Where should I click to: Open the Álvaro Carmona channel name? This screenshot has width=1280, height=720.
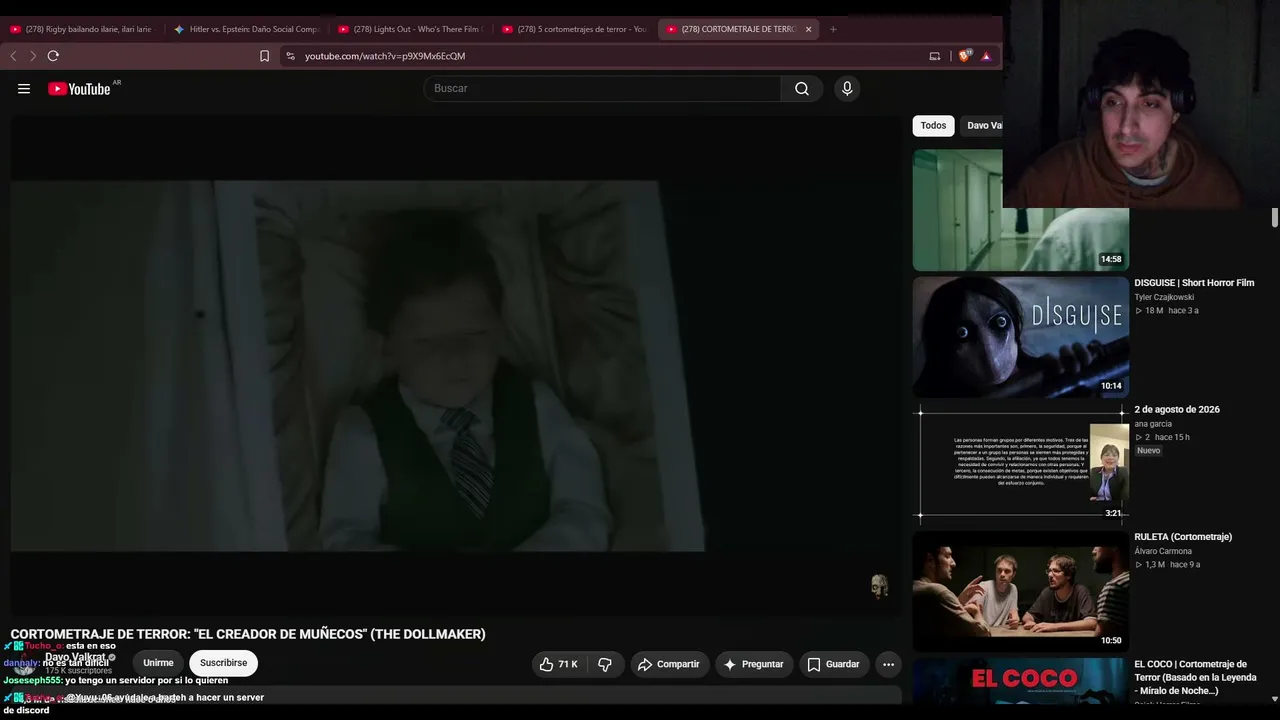(1163, 551)
